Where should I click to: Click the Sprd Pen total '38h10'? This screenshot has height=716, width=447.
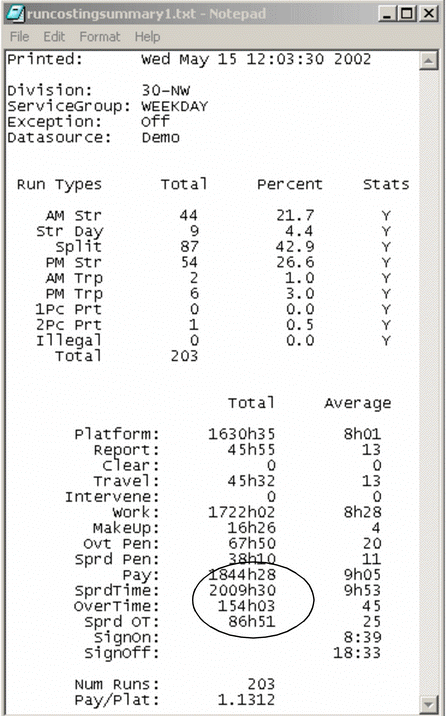point(251,559)
